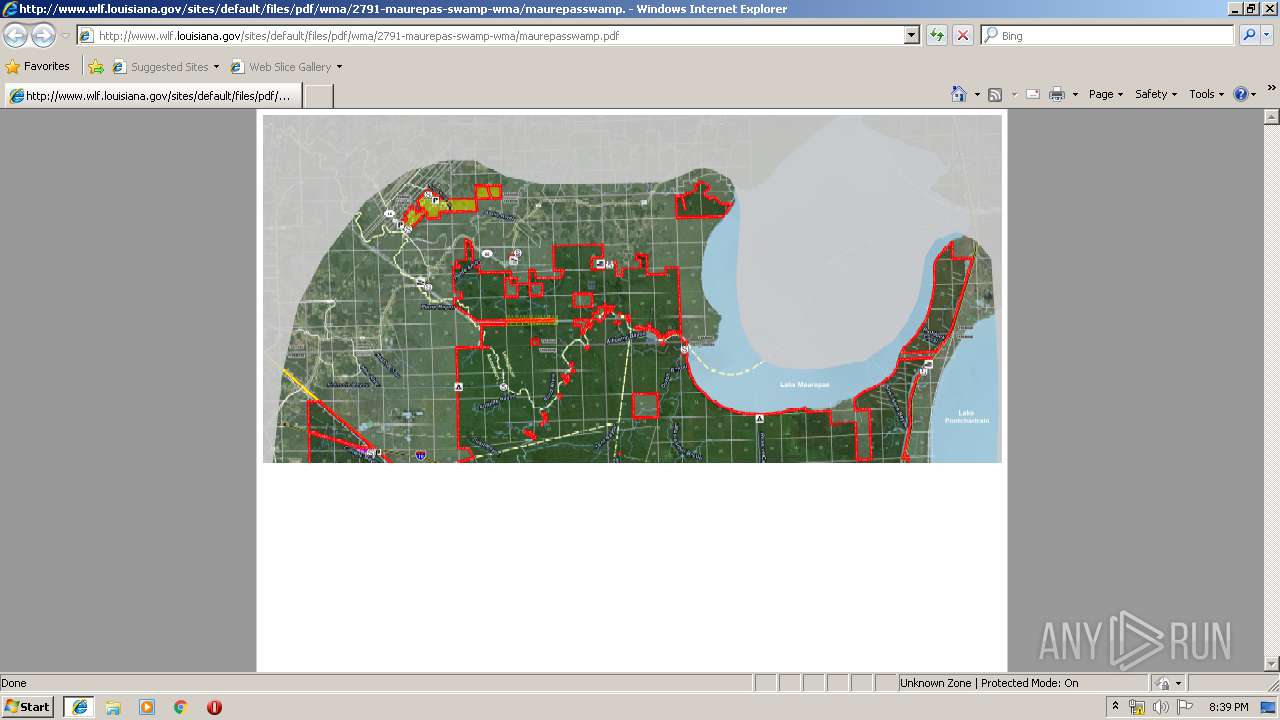Click the Search magnifier button
This screenshot has height=720, width=1280.
1248,35
